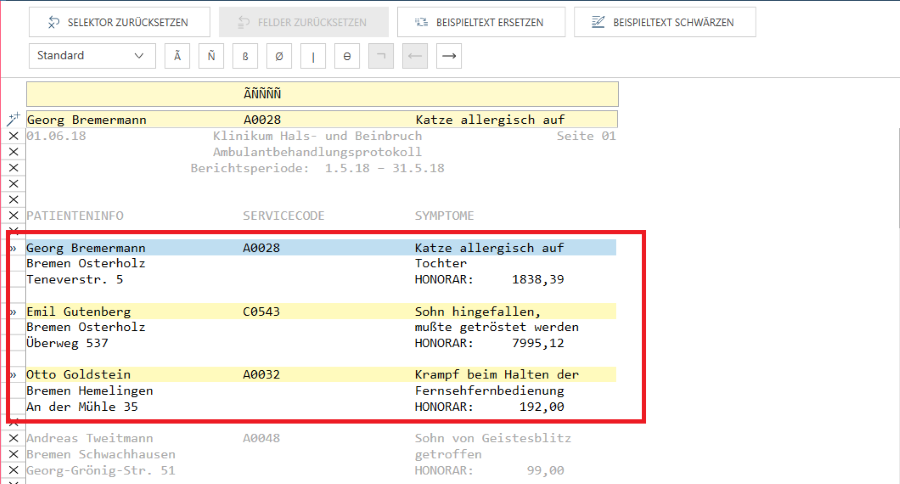Click Beispieltext schwärzen button

pyautogui.click(x=671, y=22)
